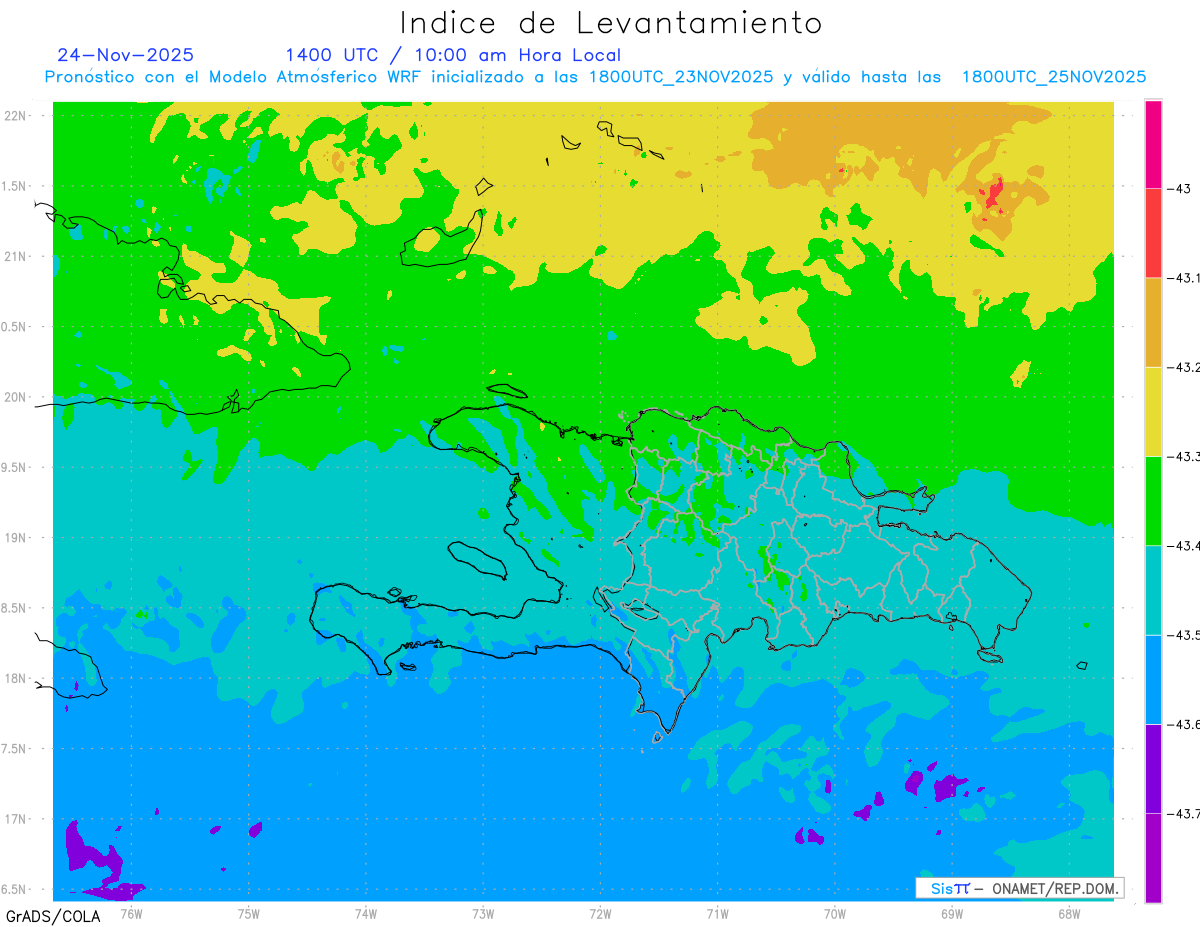Click the '-43.1' color bar value
Image resolution: width=1200 pixels, height=927 pixels.
pos(1183,278)
